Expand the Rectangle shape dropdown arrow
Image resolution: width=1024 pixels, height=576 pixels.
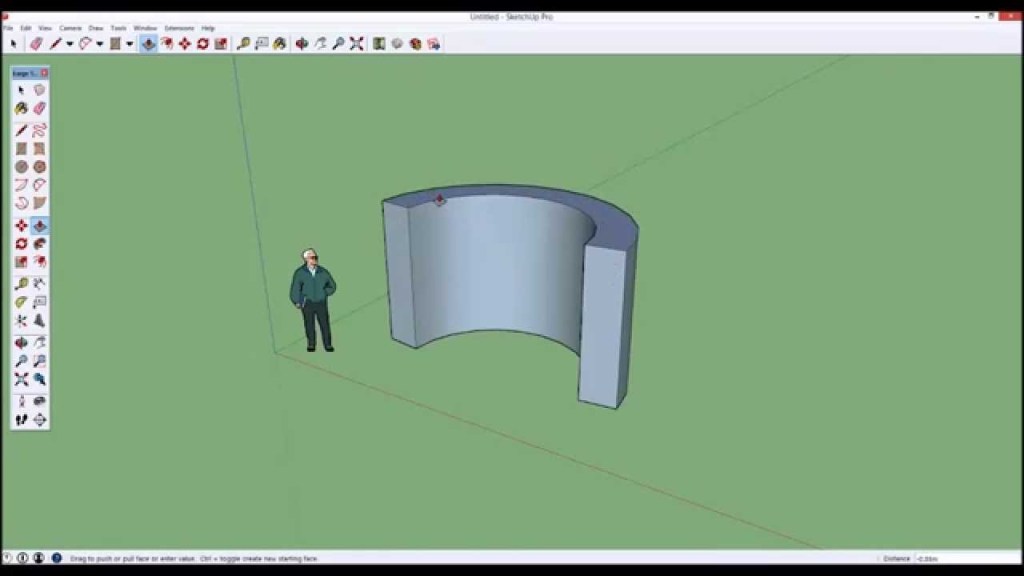(129, 44)
